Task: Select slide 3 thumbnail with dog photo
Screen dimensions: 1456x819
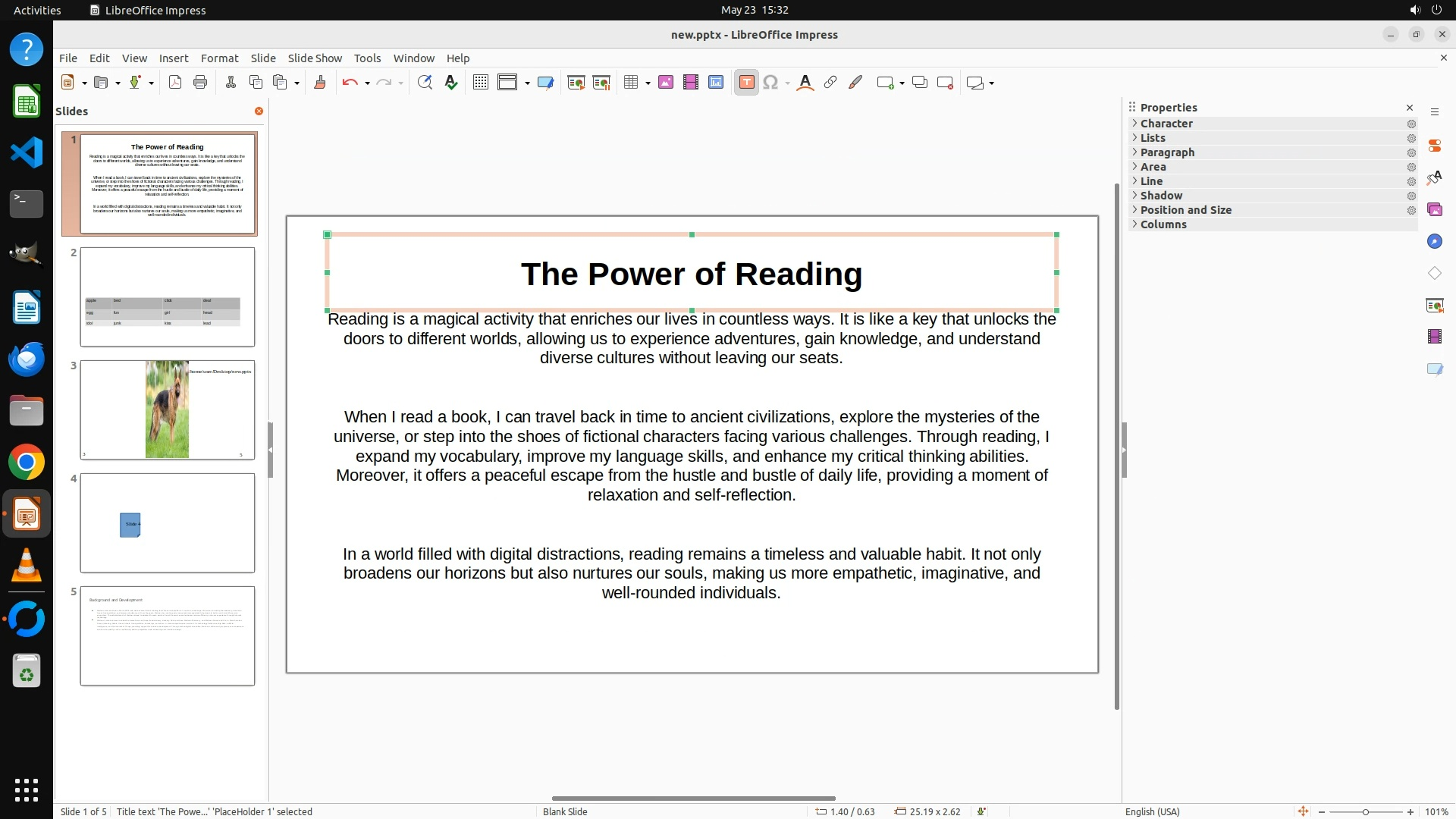Action: click(x=168, y=409)
